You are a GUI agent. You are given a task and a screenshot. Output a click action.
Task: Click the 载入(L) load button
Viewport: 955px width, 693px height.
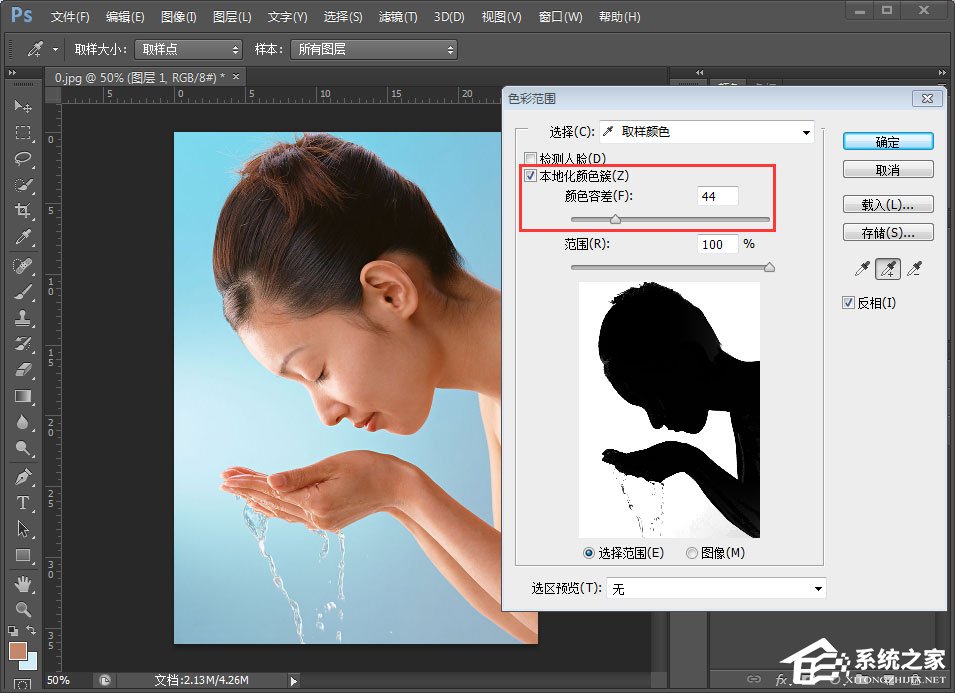(x=888, y=204)
